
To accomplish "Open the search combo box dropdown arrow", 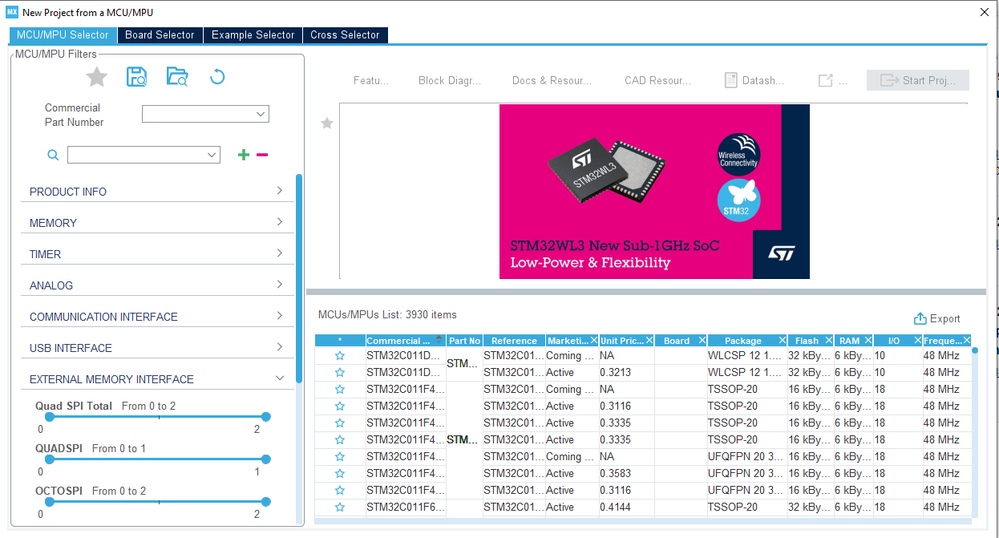I will [212, 155].
